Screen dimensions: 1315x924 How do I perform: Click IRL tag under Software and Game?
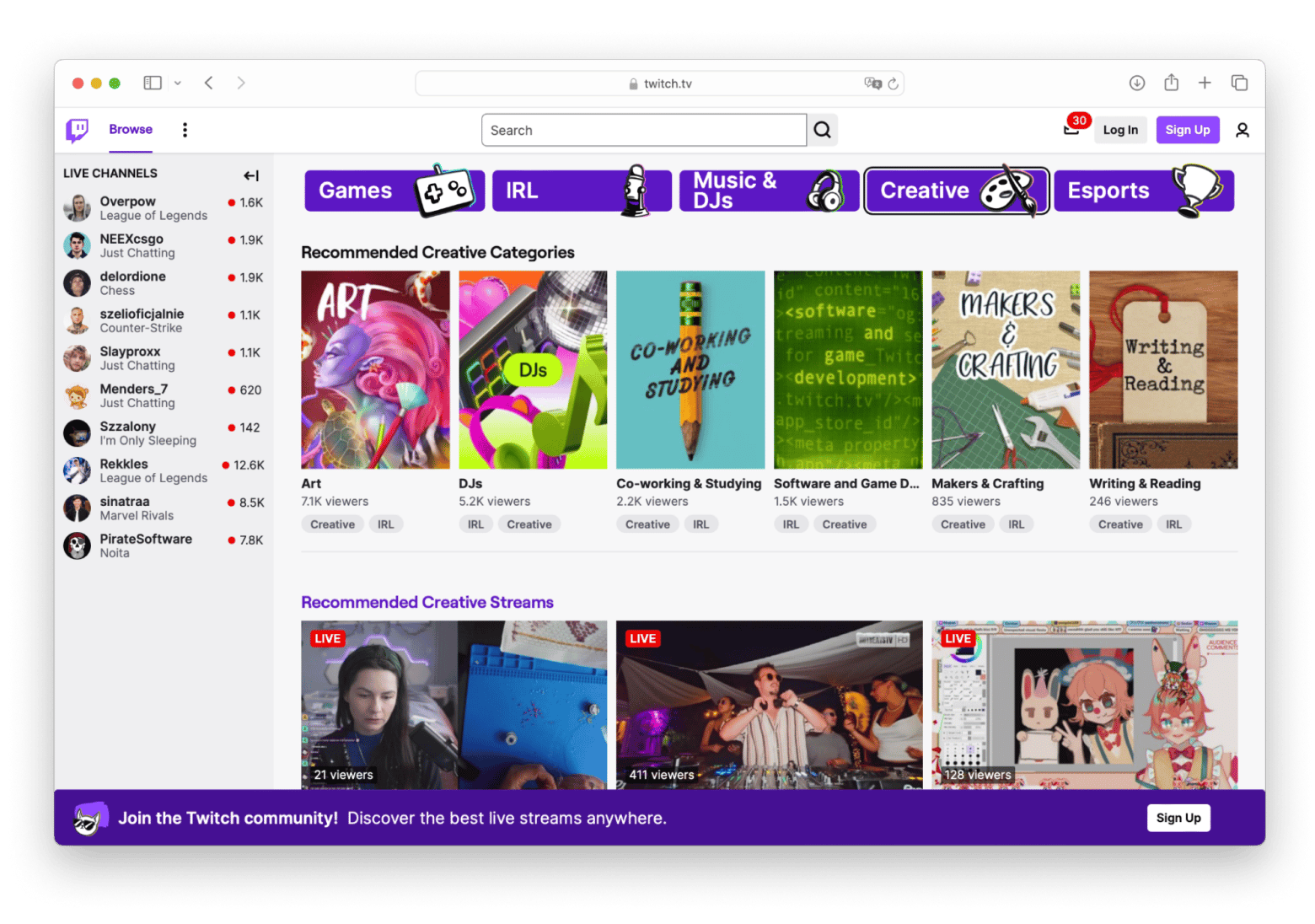point(791,524)
